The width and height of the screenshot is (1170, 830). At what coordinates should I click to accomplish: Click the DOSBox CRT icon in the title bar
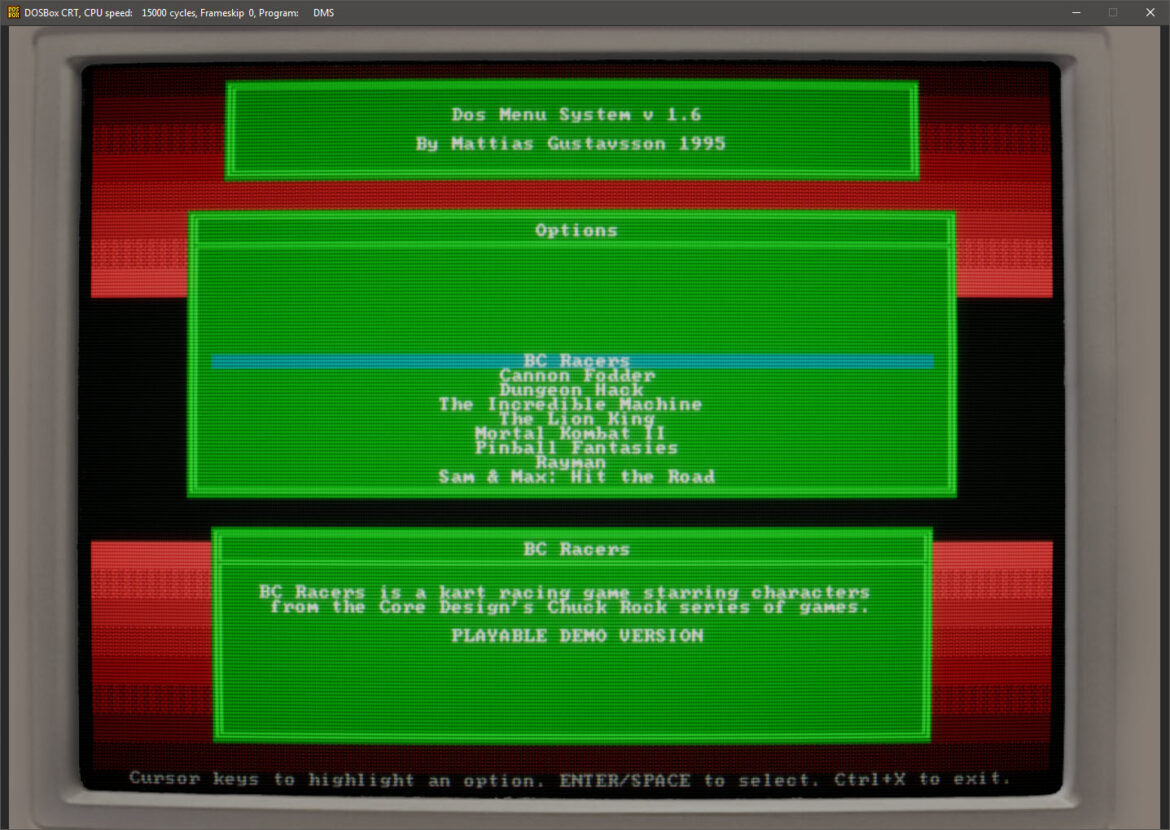point(14,12)
